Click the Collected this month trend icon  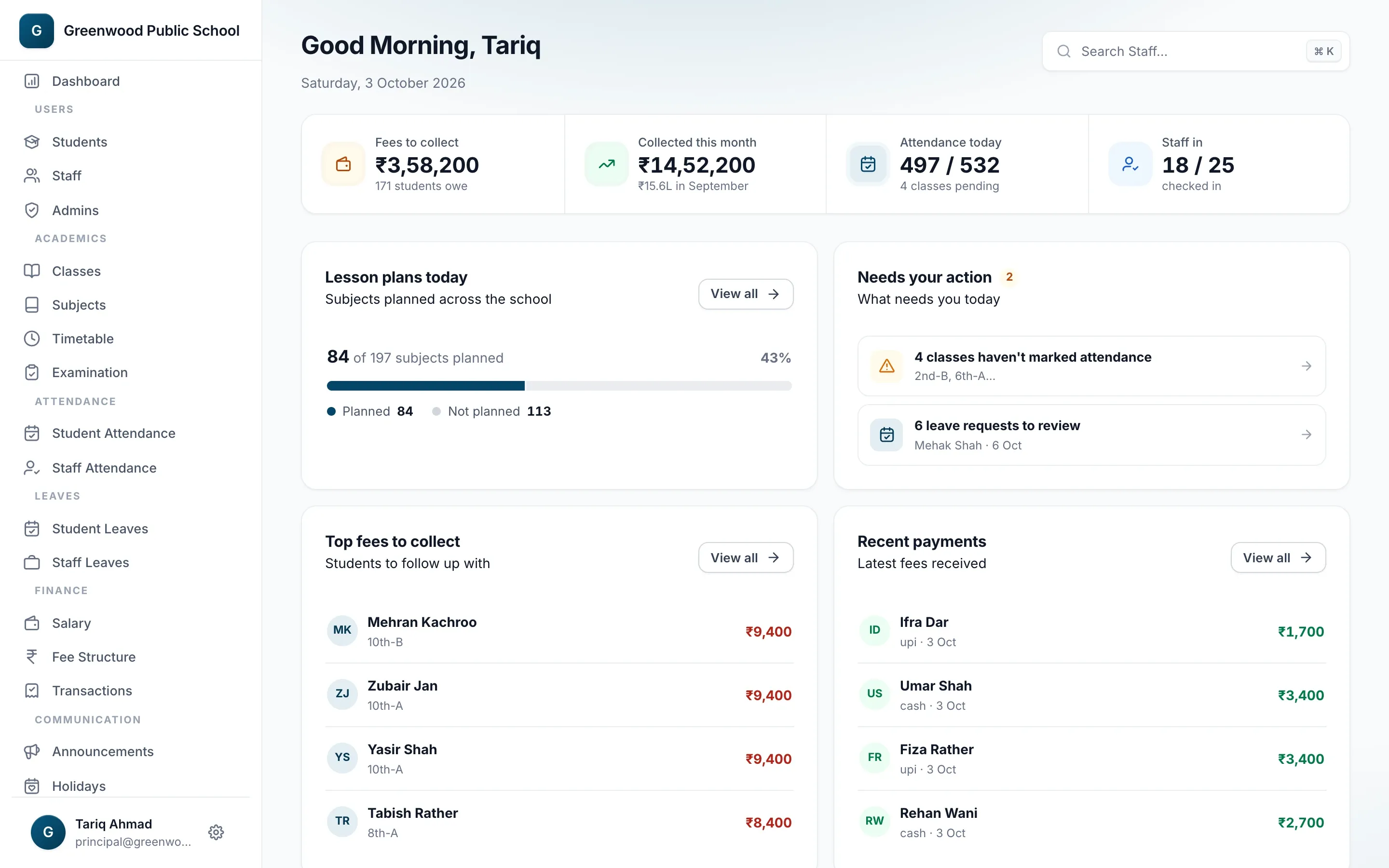pyautogui.click(x=607, y=164)
